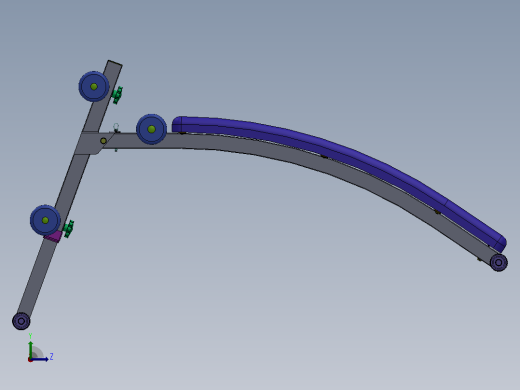Select the pull pin ring above the joint
Image resolution: width=520 pixels, height=390 pixels.
[x=116, y=127]
